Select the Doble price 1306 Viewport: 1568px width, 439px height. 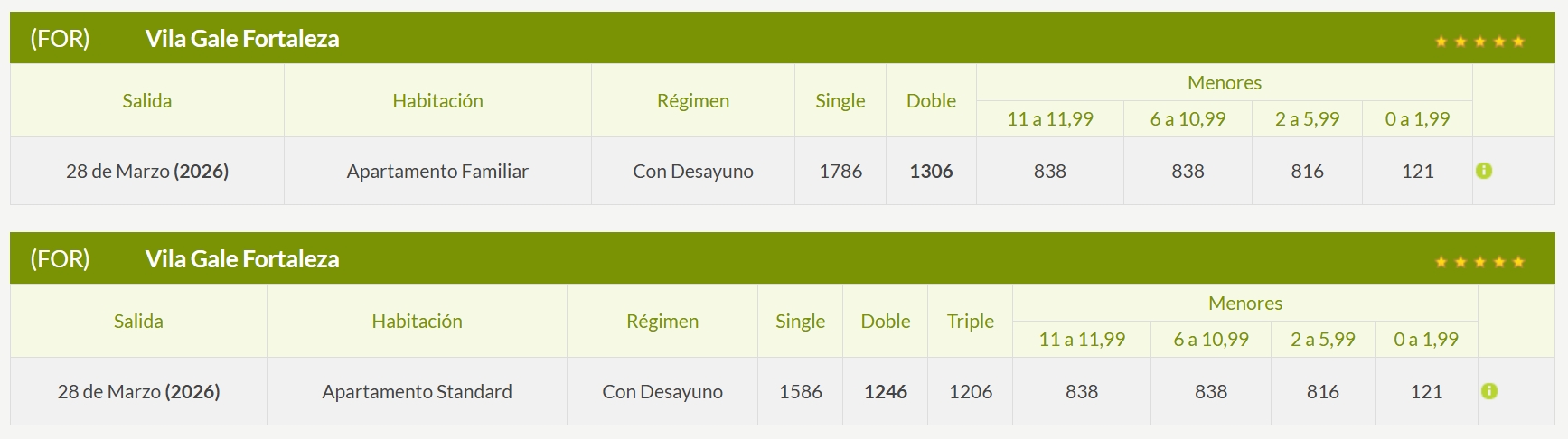(931, 172)
